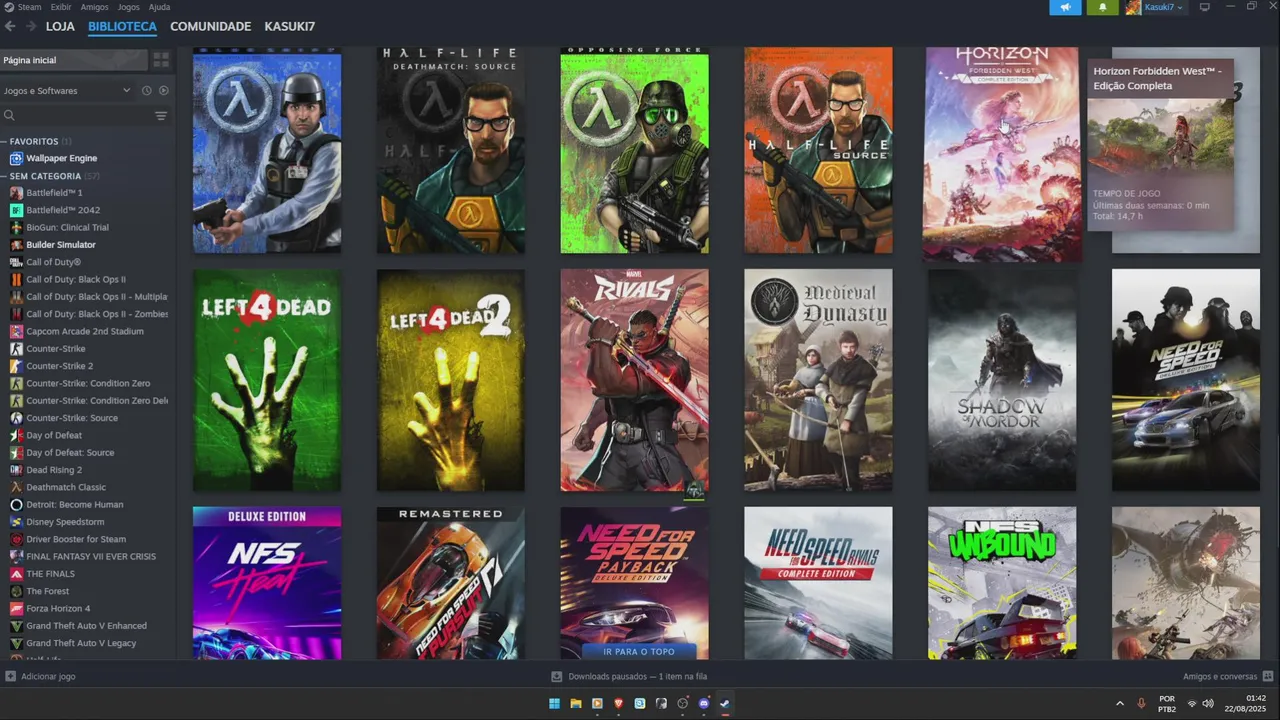Open the Ajuda menu

pos(159,7)
